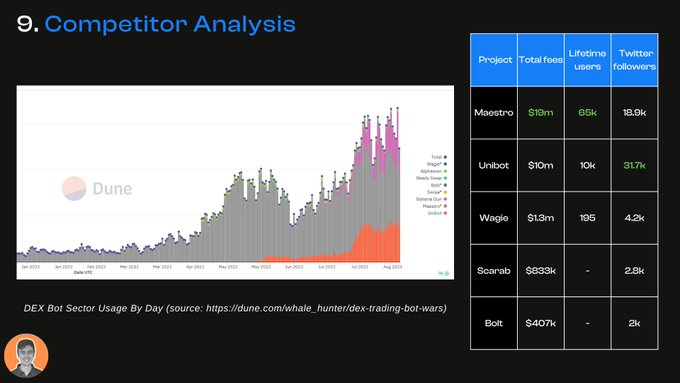Click Maestro's $19m total fees cell
This screenshot has height=383, width=680.
click(541, 113)
